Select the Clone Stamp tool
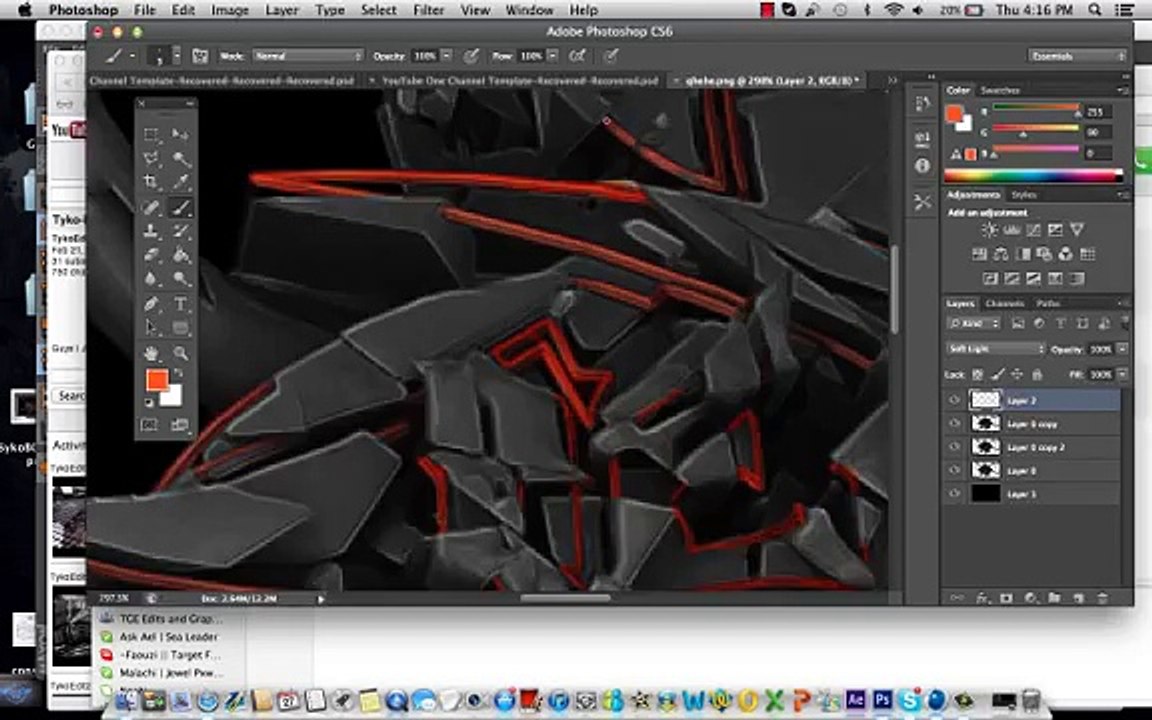Viewport: 1152px width, 720px height. click(151, 231)
